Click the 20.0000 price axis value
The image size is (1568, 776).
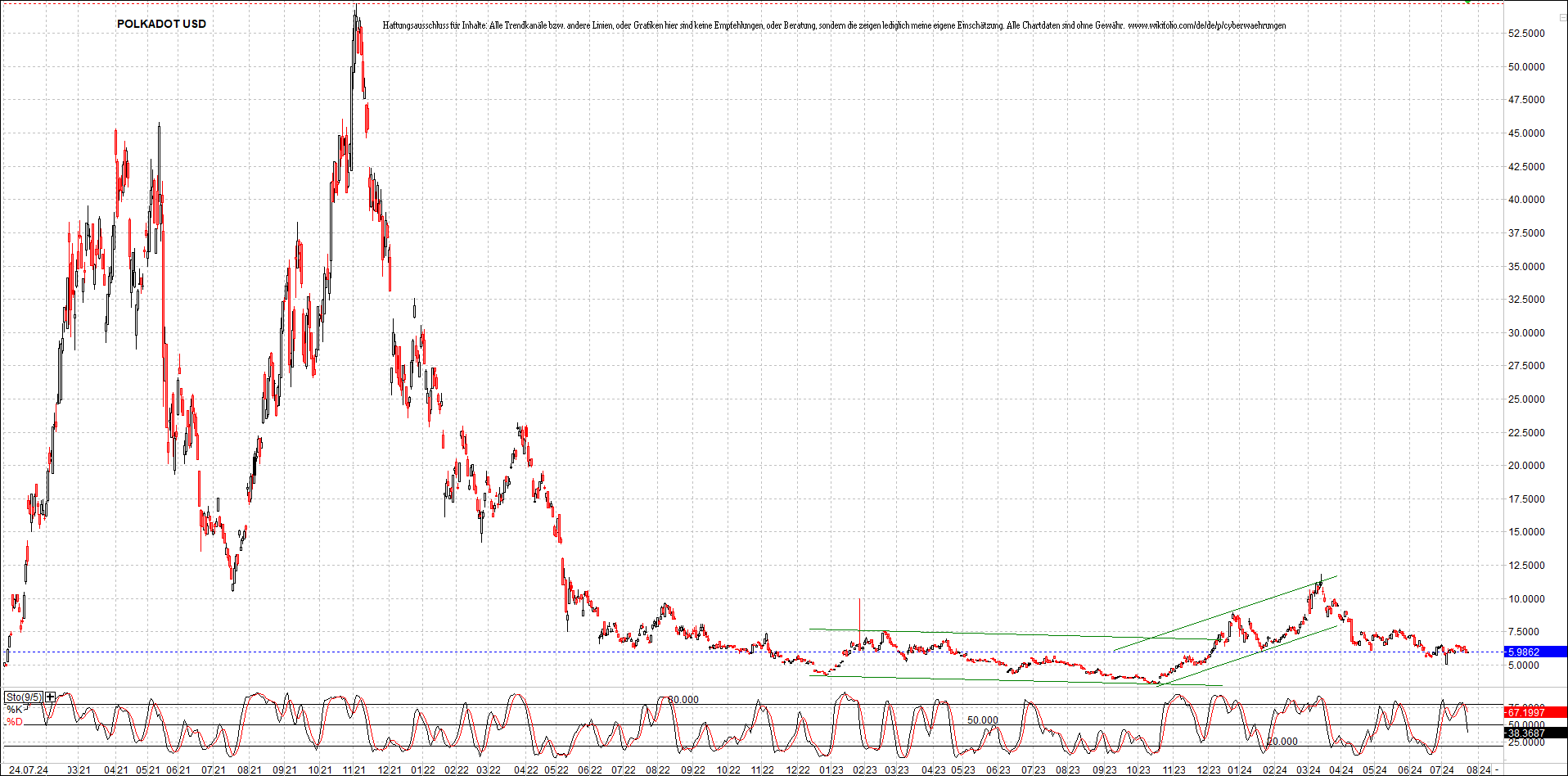pyautogui.click(x=1526, y=466)
